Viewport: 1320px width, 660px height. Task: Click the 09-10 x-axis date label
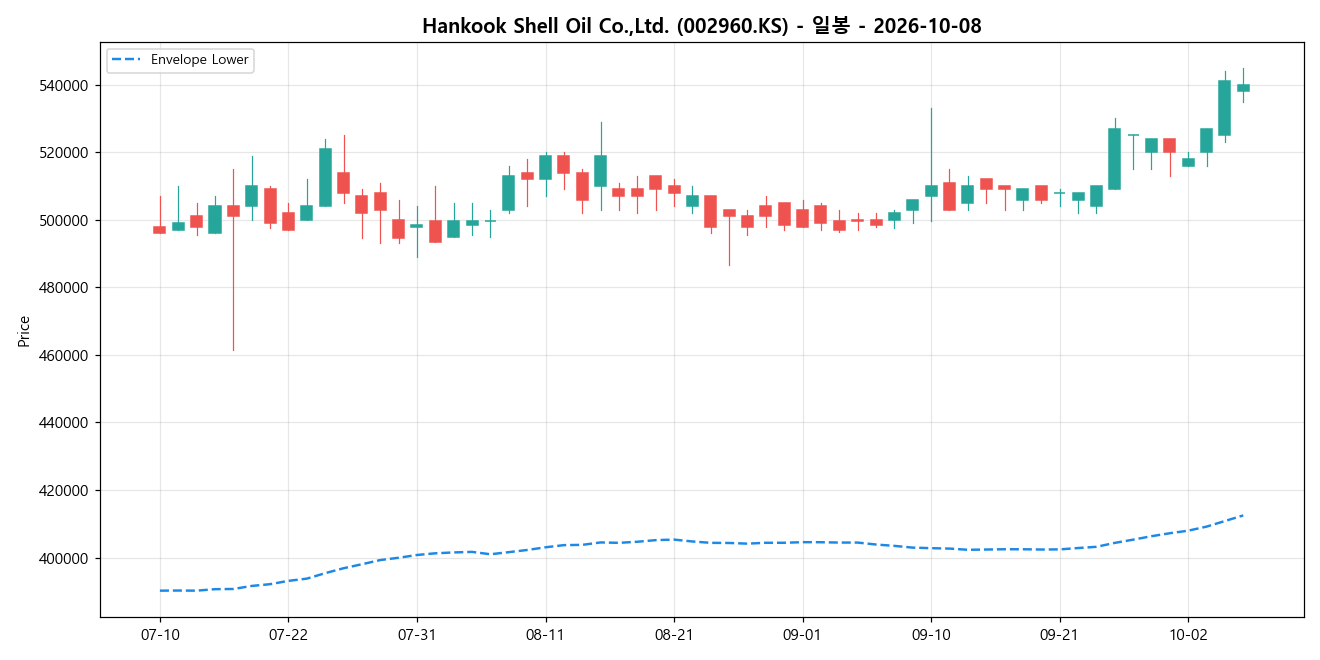(x=931, y=634)
